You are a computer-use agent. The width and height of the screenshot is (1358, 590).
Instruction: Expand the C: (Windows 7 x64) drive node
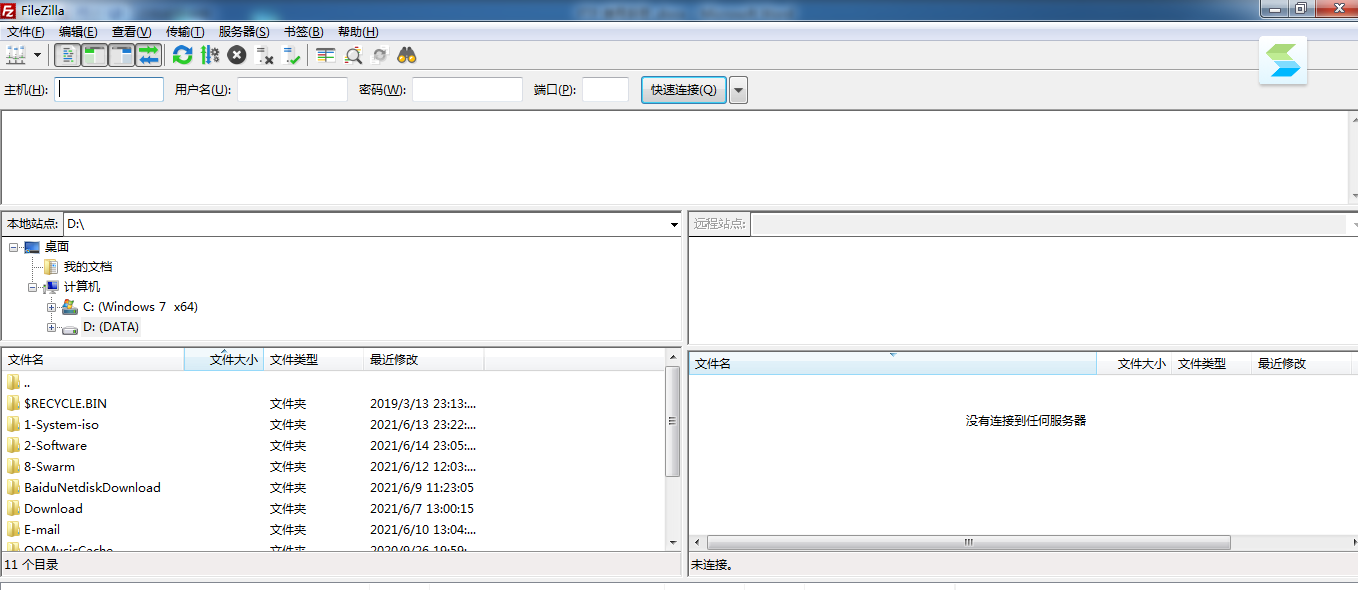tap(52, 307)
